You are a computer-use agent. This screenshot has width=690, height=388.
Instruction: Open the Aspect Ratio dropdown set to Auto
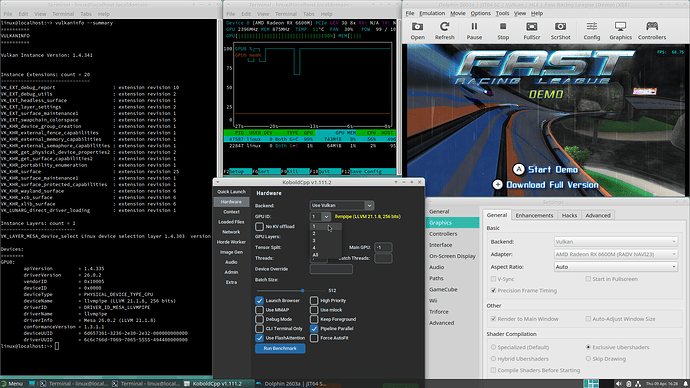pyautogui.click(x=616, y=267)
